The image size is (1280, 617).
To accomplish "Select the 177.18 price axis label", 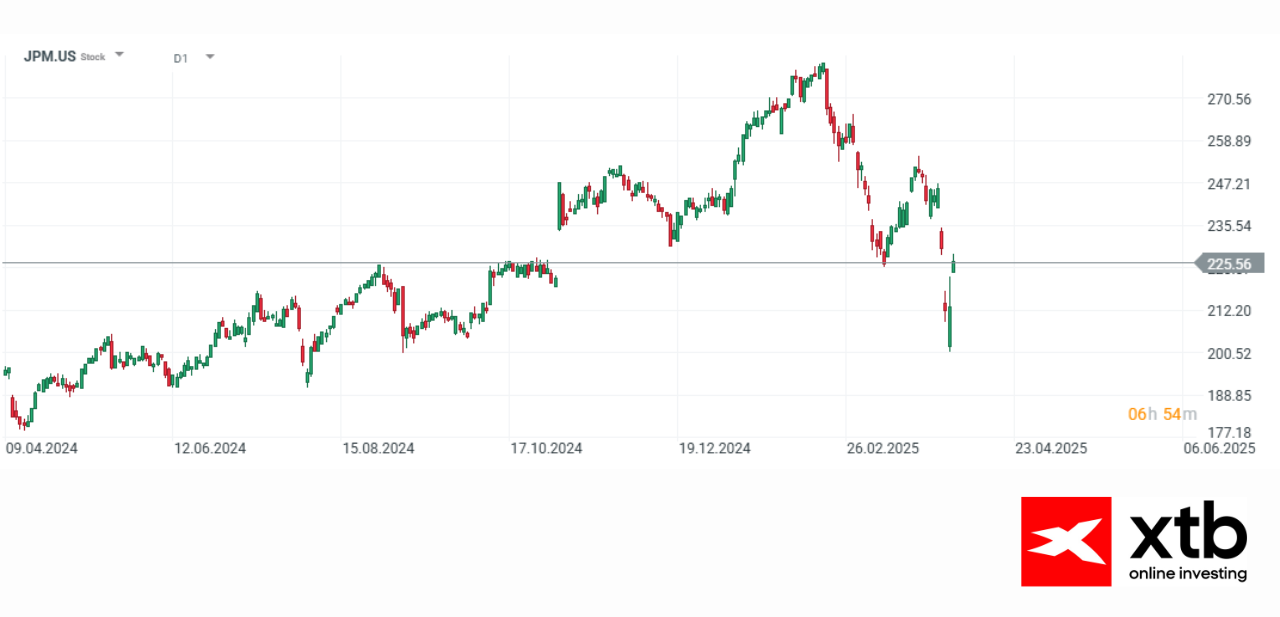I will [x=1229, y=432].
